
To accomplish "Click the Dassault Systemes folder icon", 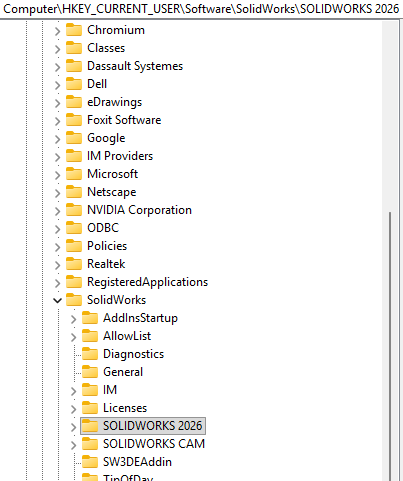I will point(74,66).
